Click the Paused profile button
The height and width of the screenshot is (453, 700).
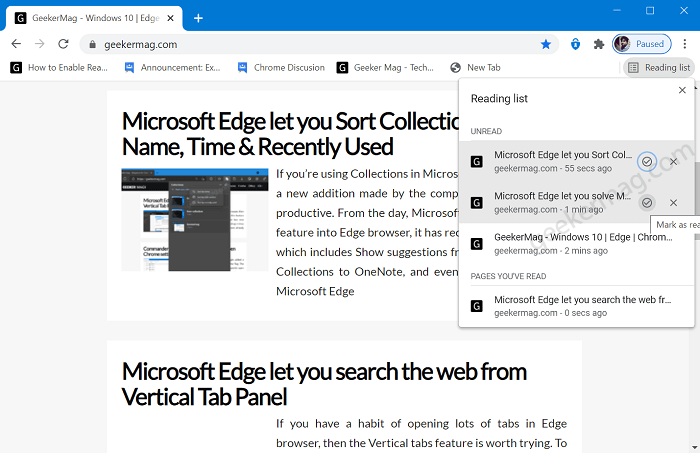(642, 44)
